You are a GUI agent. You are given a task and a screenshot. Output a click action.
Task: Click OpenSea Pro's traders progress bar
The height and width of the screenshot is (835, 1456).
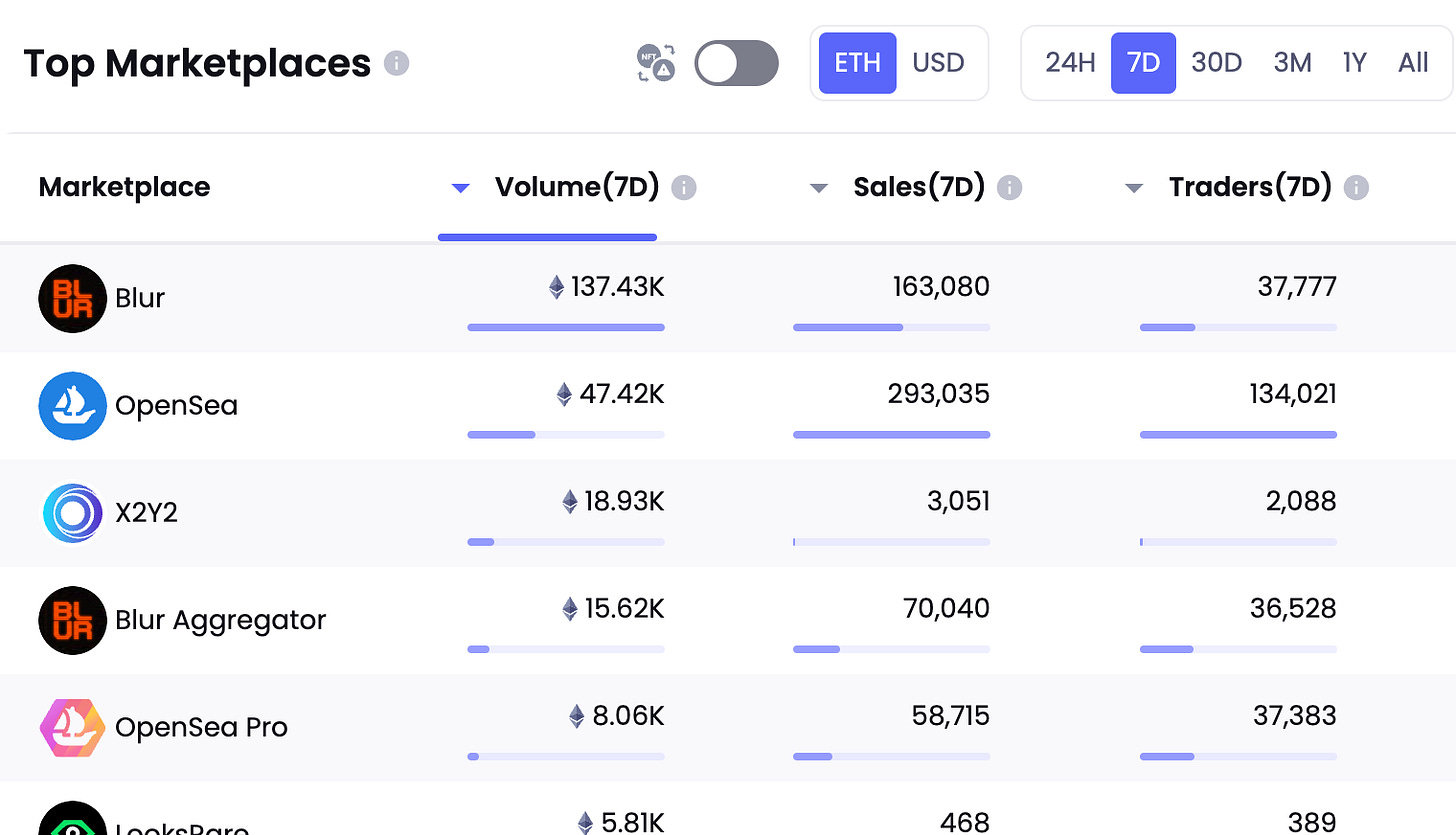1238,756
